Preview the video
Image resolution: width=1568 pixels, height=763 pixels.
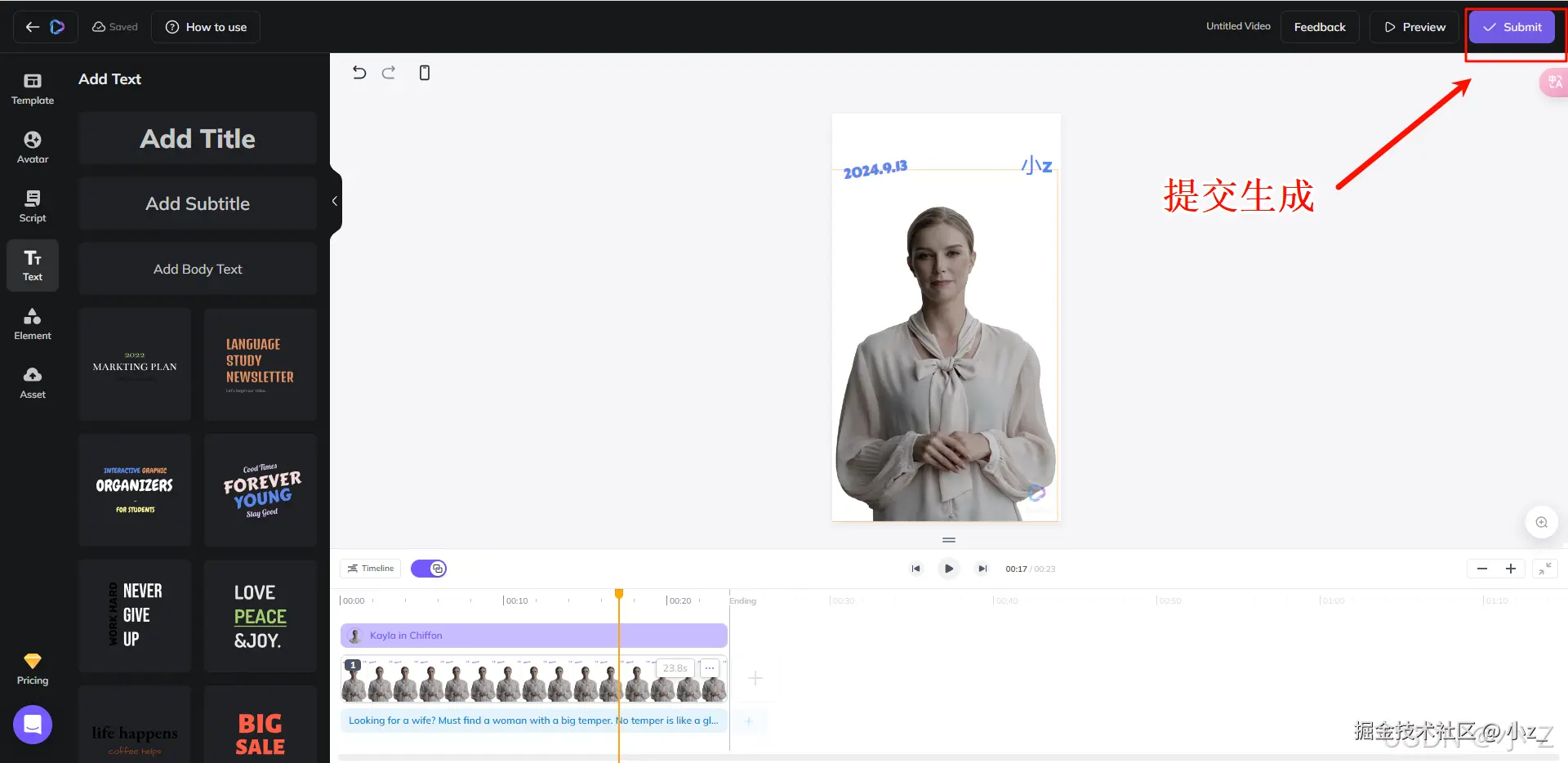pos(1414,27)
